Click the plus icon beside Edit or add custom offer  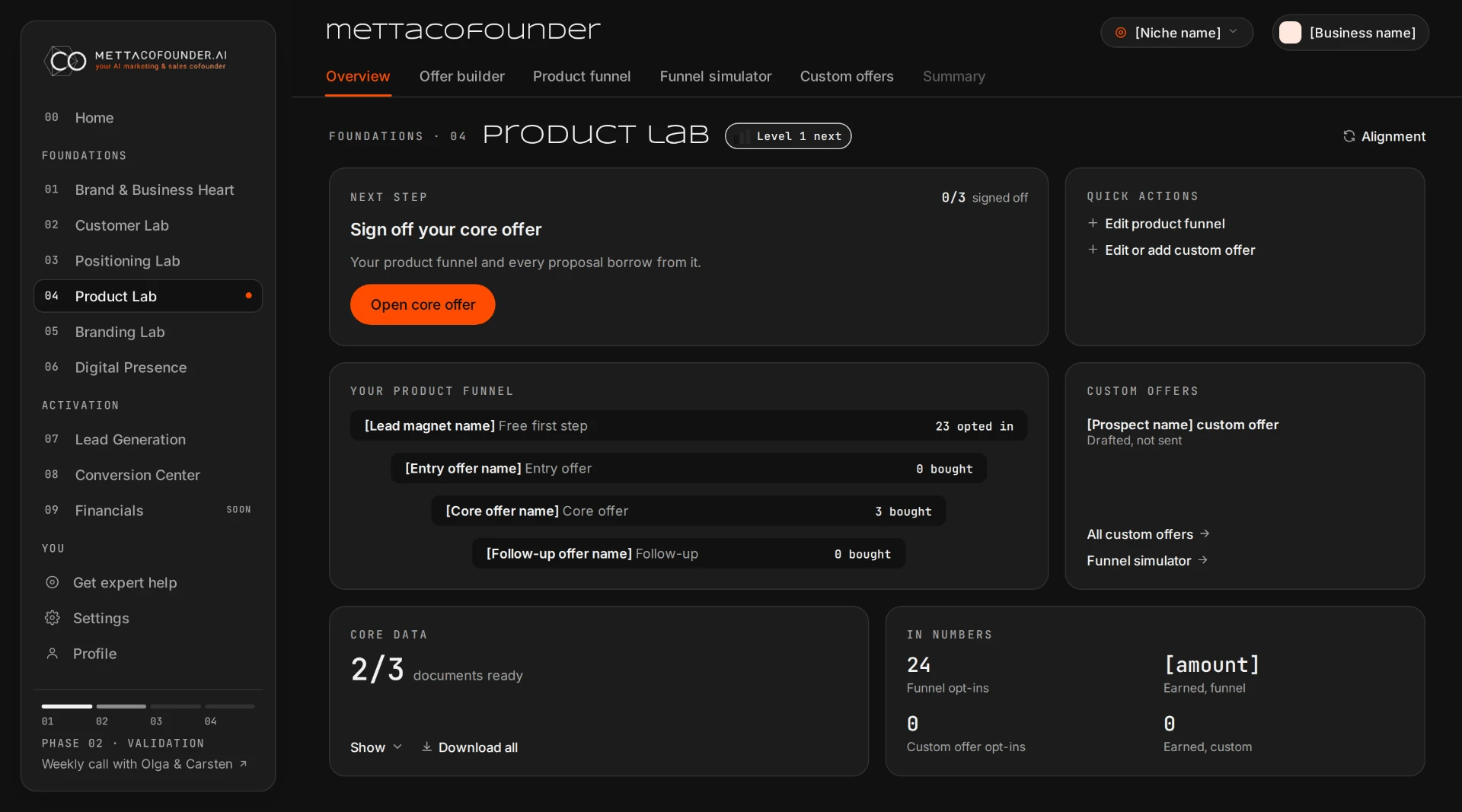coord(1093,250)
